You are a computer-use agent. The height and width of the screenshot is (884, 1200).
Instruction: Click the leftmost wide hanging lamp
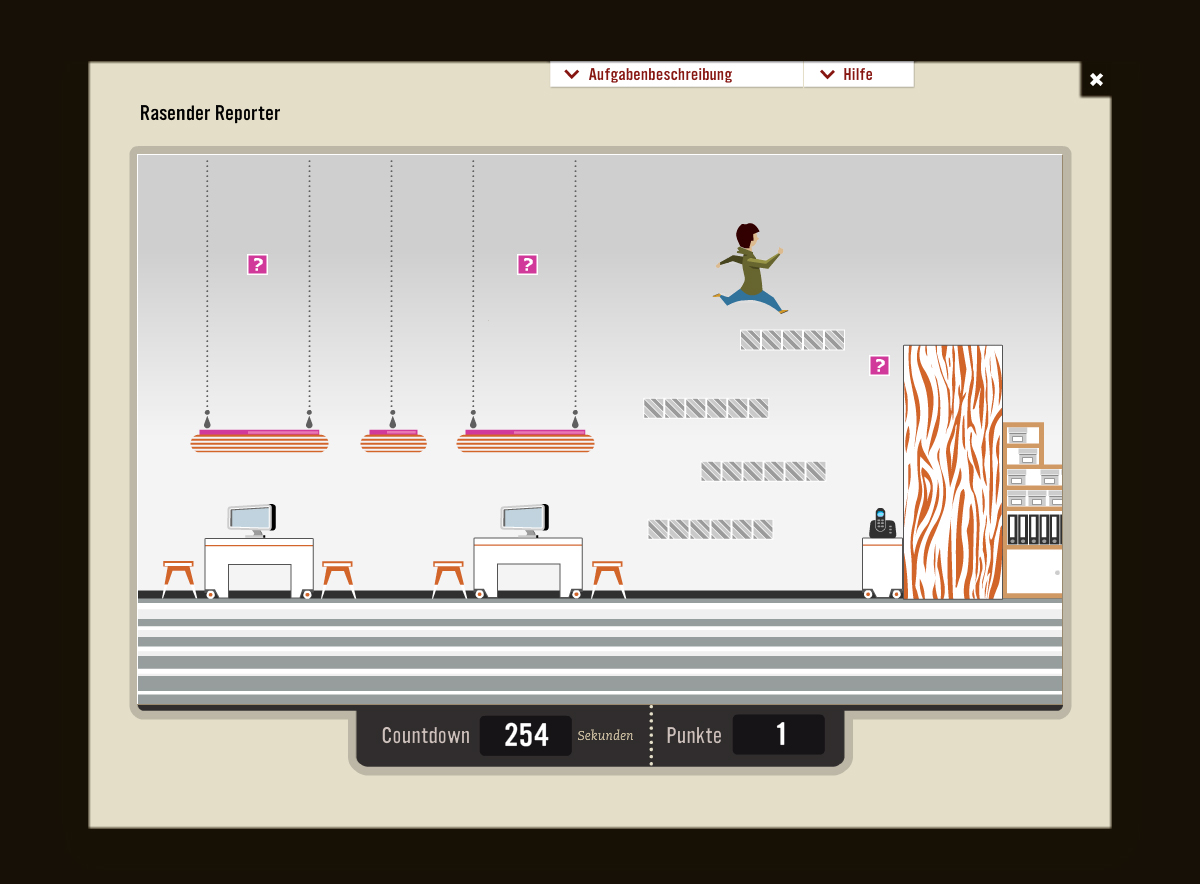coord(259,441)
